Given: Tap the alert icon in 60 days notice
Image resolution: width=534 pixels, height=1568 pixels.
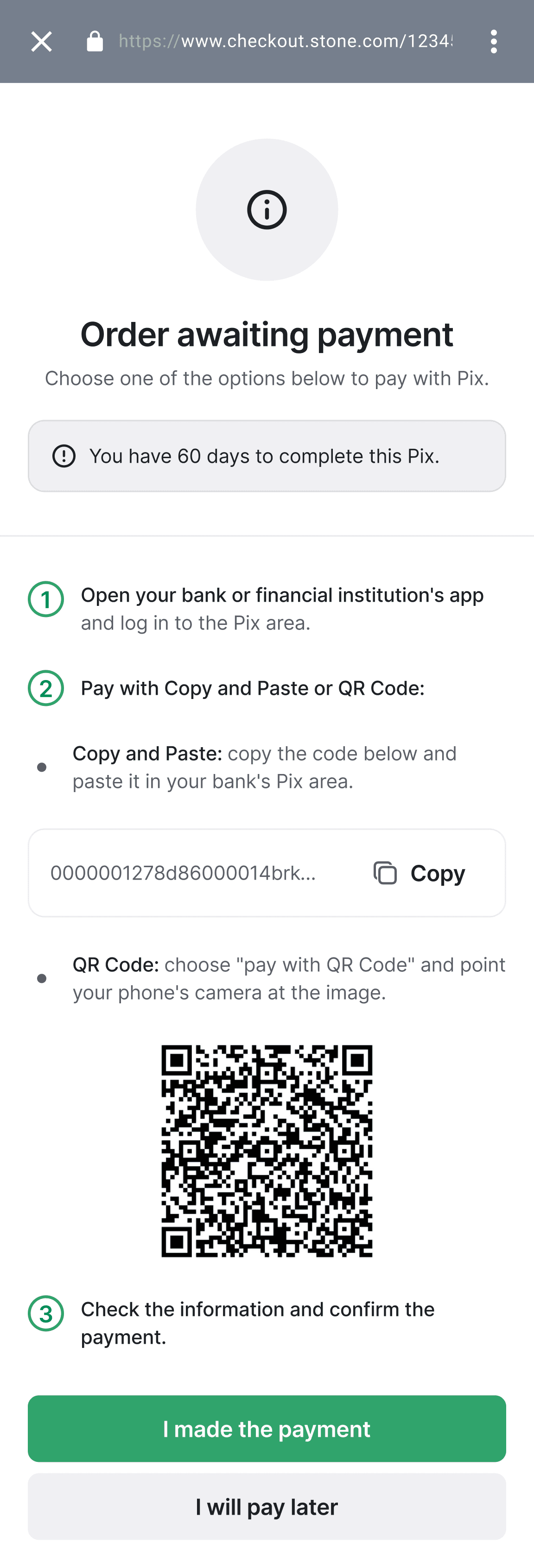Looking at the screenshot, I should (x=64, y=456).
